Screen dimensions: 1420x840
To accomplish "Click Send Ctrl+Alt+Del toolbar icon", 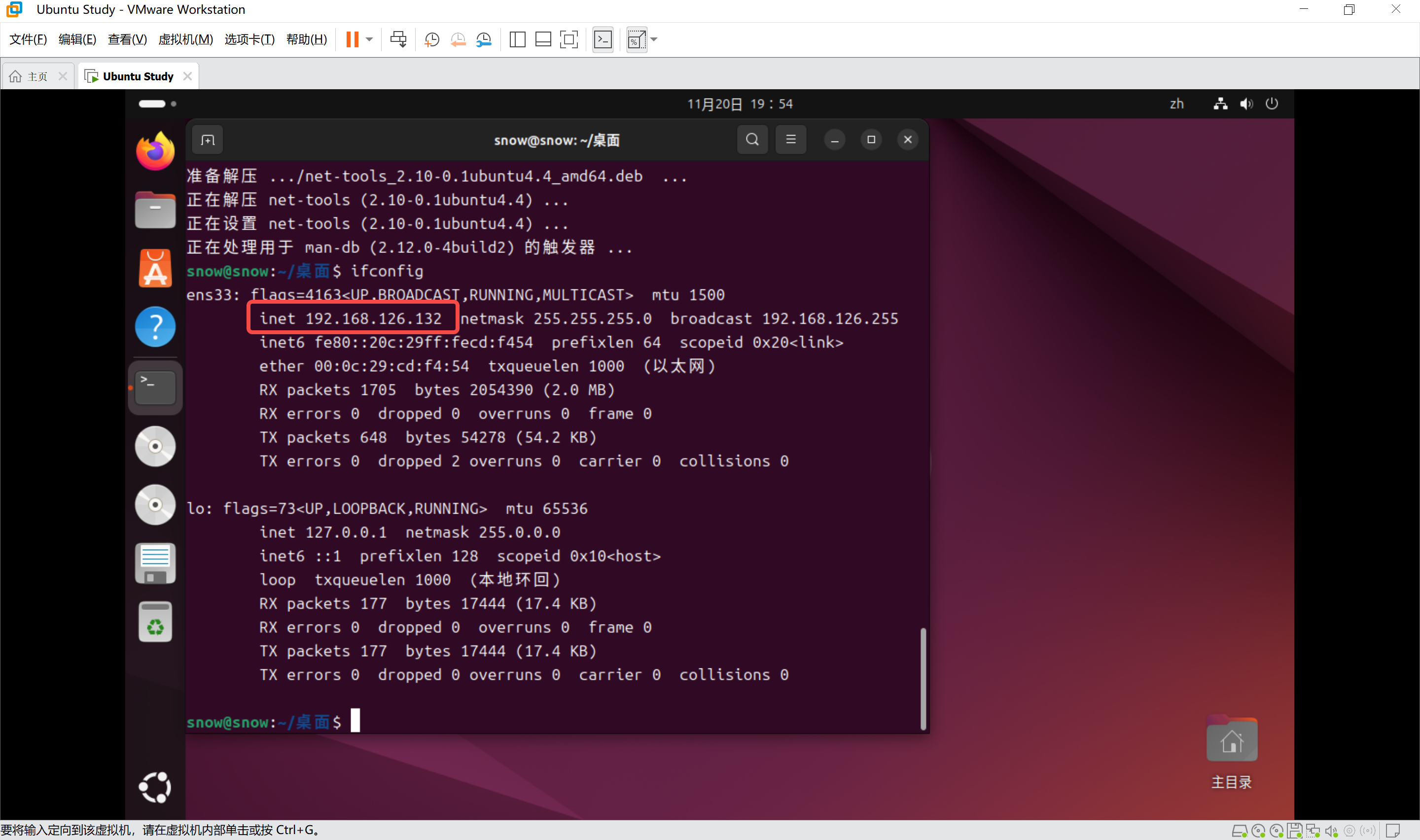I will point(398,39).
